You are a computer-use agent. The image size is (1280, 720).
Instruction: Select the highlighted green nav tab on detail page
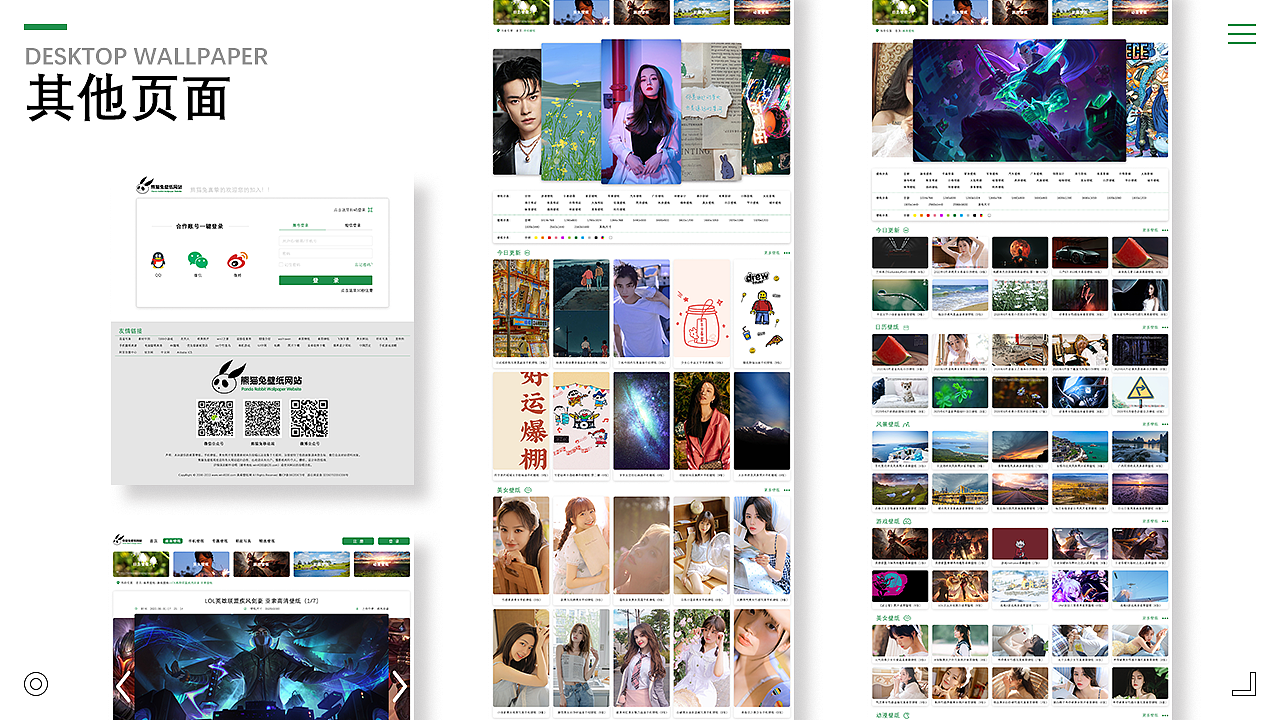pyautogui.click(x=173, y=540)
